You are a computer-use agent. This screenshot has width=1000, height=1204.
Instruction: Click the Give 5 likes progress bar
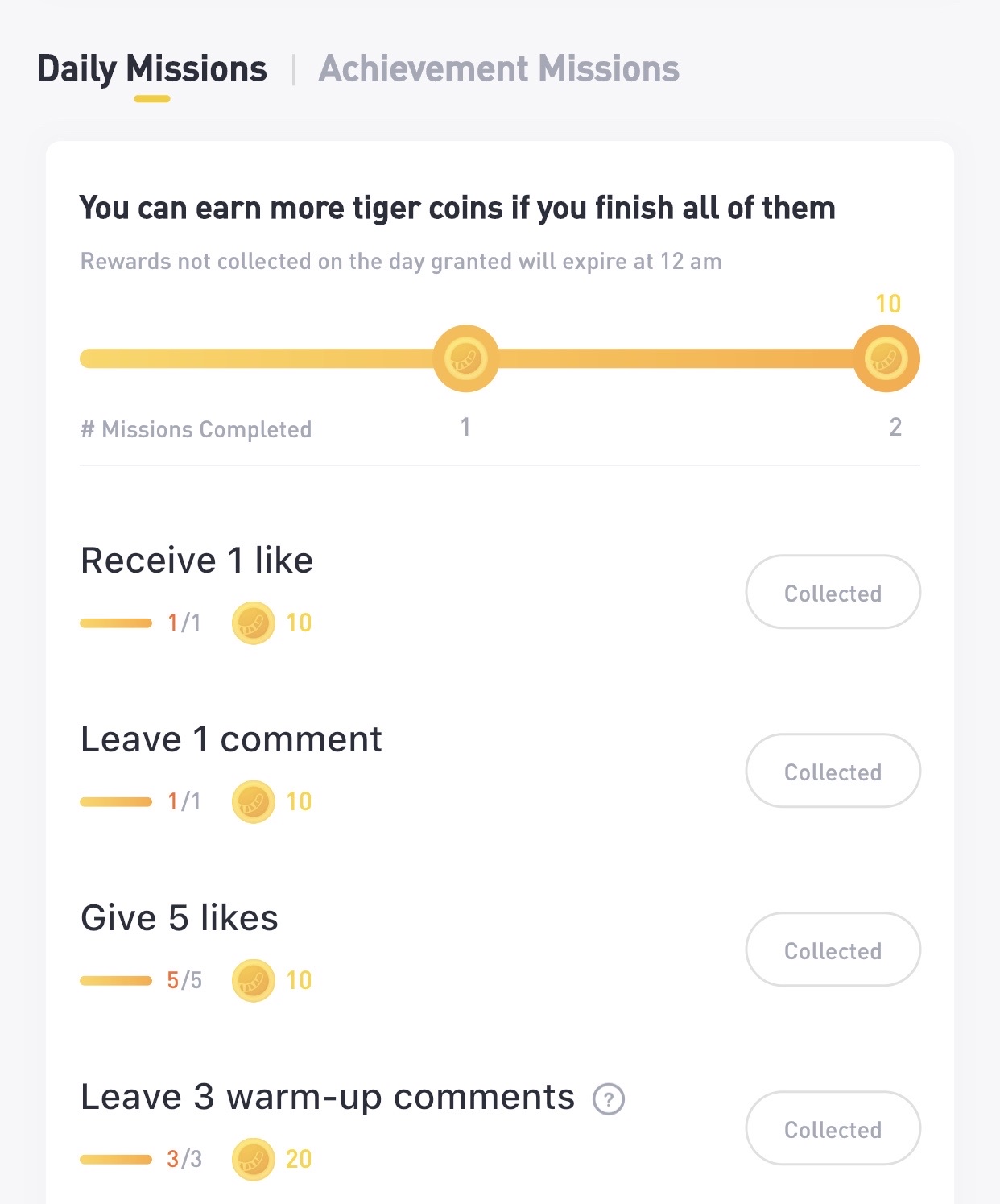click(116, 981)
